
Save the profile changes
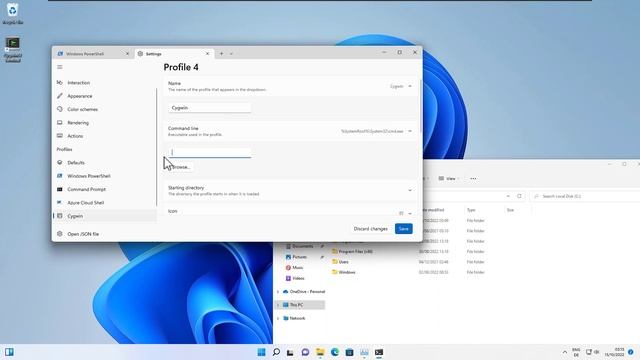(404, 229)
